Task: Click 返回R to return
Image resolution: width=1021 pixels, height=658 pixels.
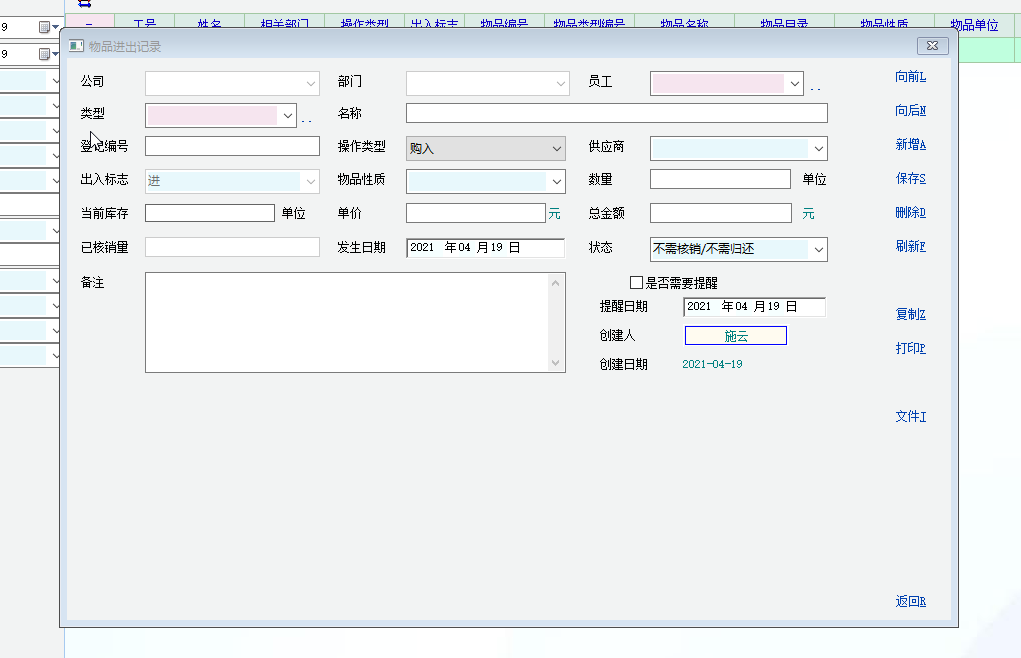Action: tap(910, 602)
